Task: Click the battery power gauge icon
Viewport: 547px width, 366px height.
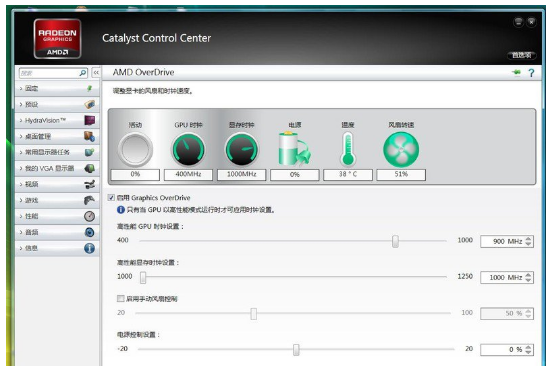Action: (294, 149)
